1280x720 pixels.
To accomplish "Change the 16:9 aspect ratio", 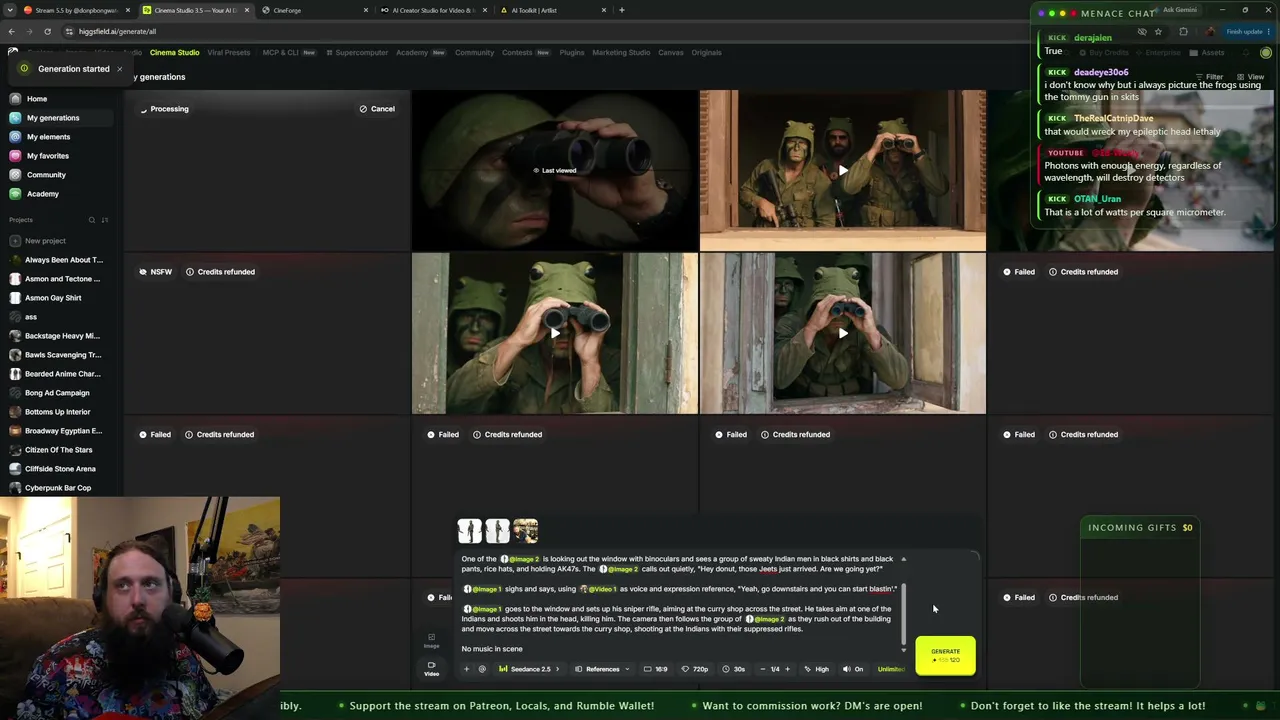I will (x=656, y=669).
